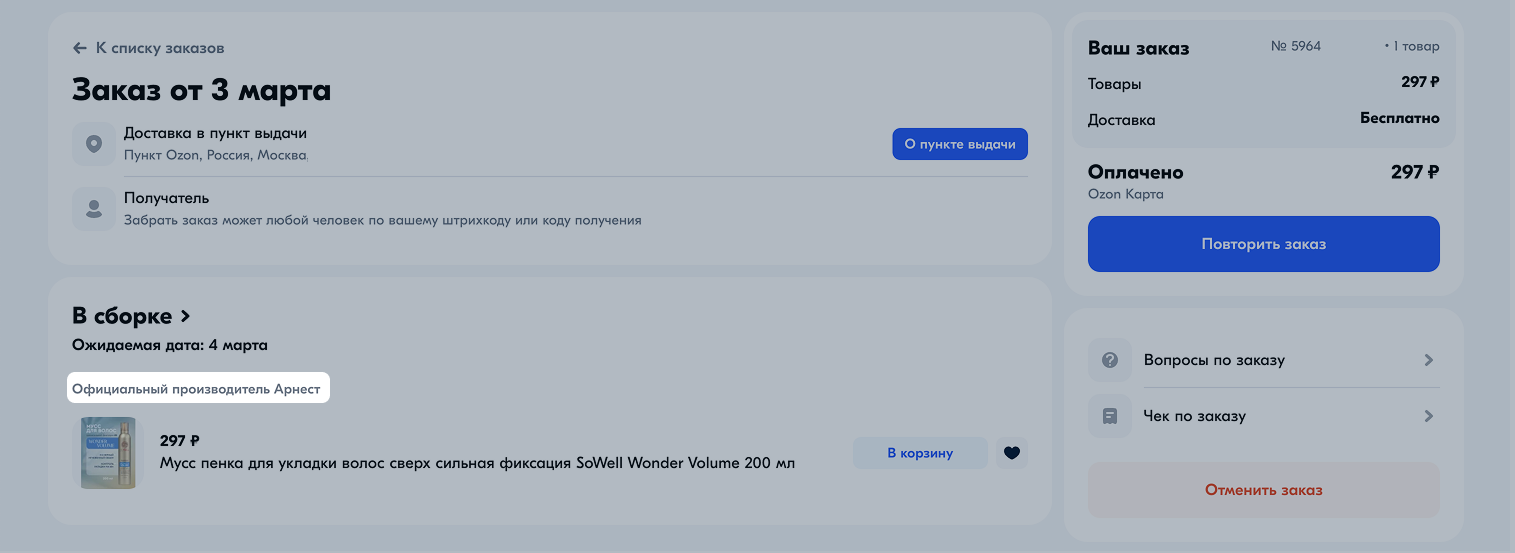The image size is (1515, 553).
Task: Open the О пункте выдачи button
Action: coord(960,144)
